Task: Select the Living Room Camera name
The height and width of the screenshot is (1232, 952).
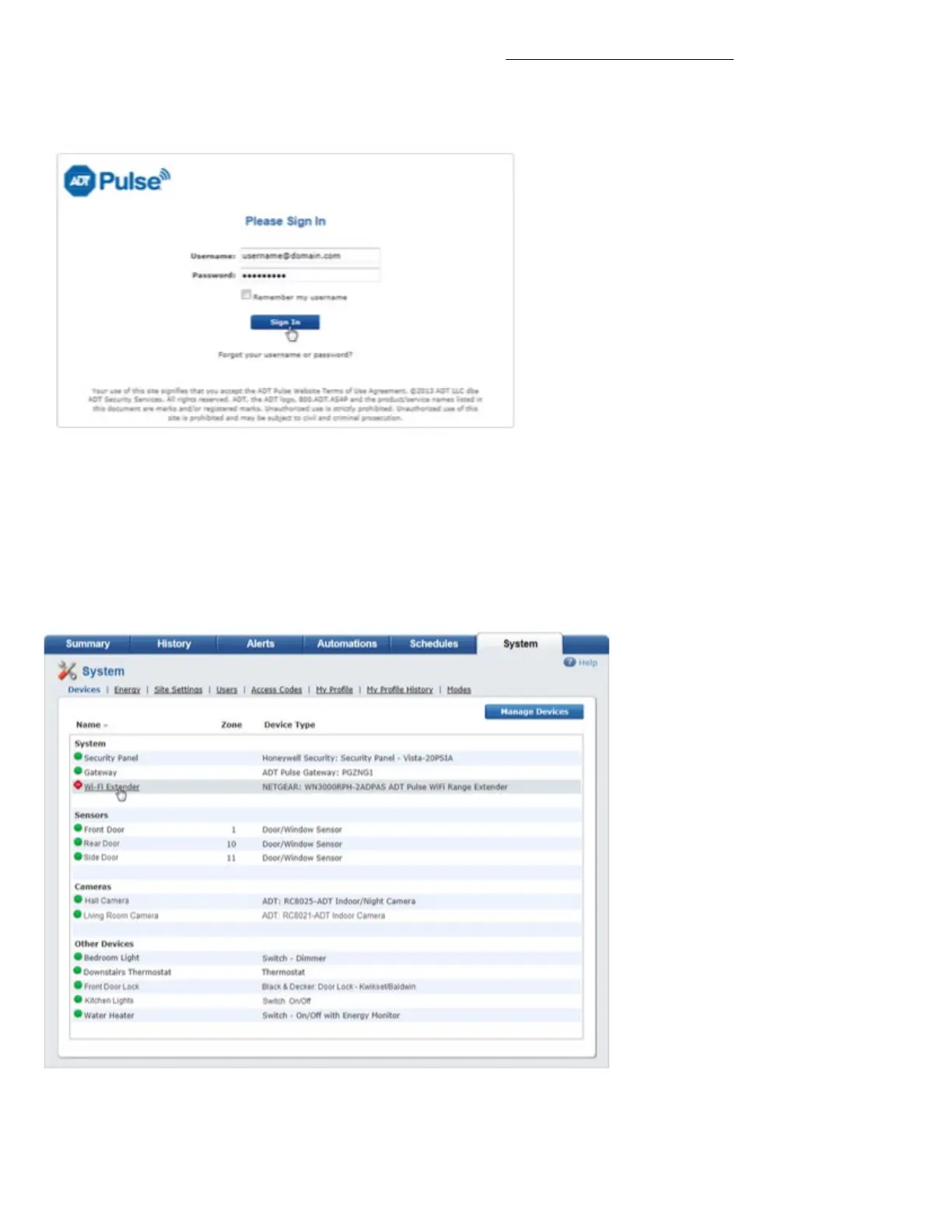Action: pyautogui.click(x=121, y=915)
